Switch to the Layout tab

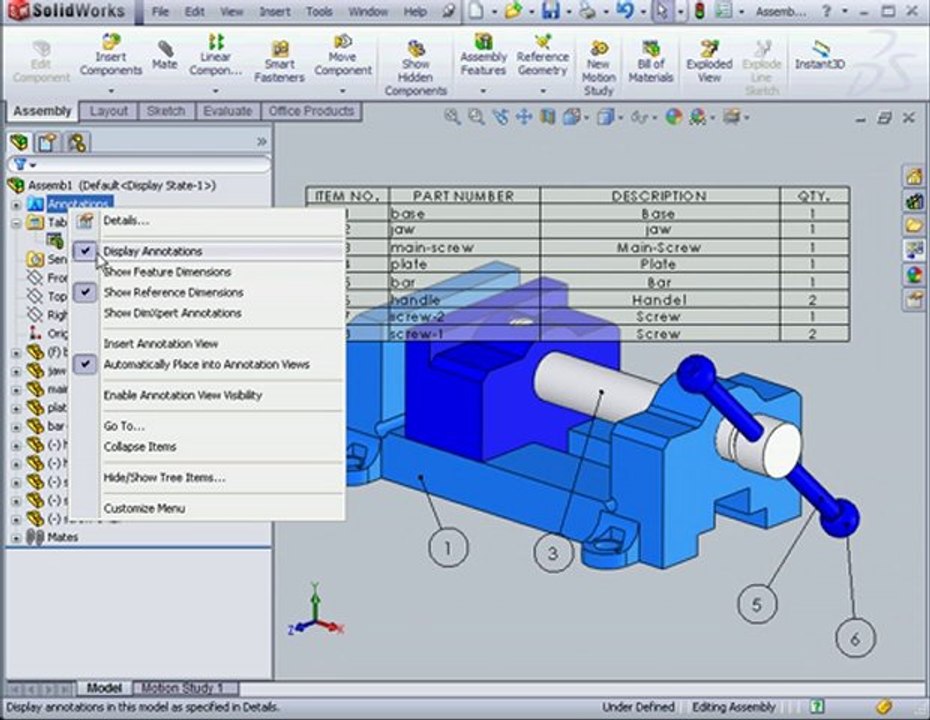click(x=109, y=111)
